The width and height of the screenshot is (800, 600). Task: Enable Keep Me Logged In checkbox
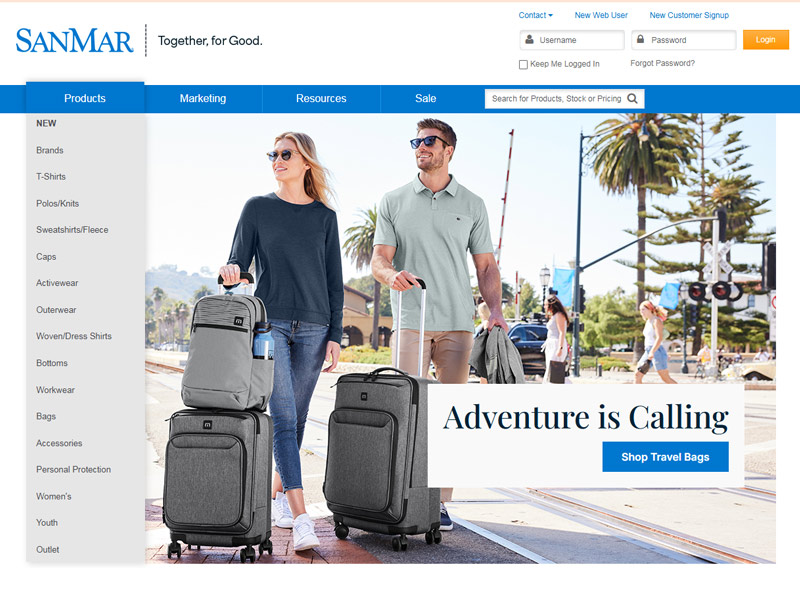tap(523, 64)
